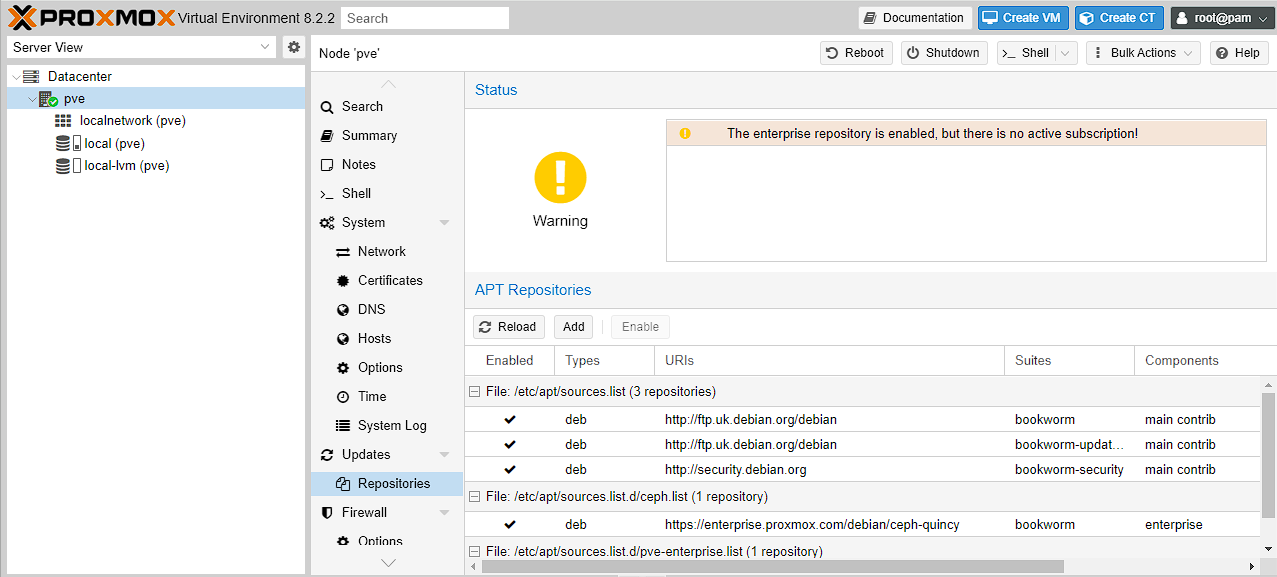This screenshot has width=1277, height=577.
Task: Select enabled checkmark for bookworm-security repository
Action: 510,470
